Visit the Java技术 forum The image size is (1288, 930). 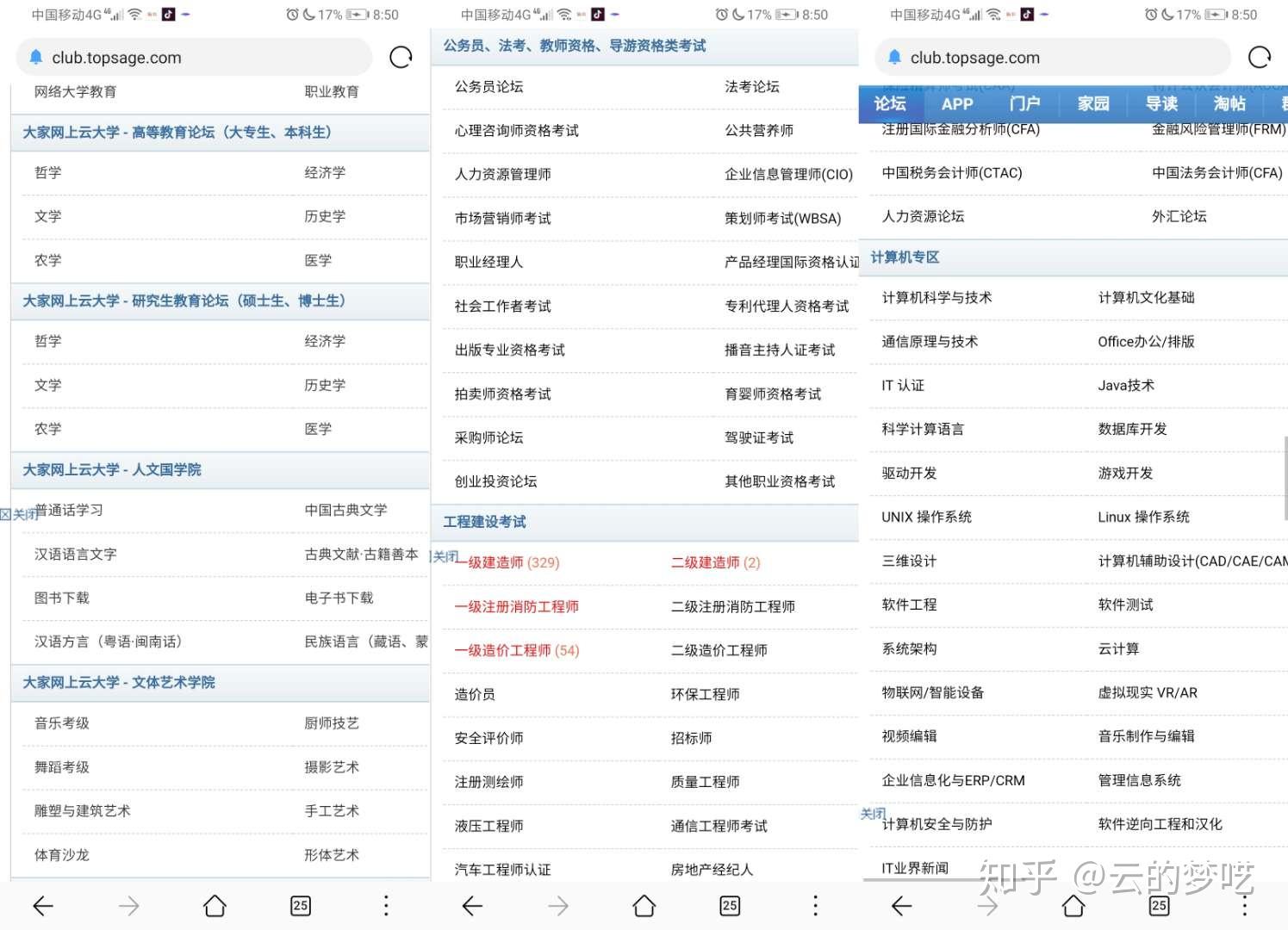point(1125,385)
